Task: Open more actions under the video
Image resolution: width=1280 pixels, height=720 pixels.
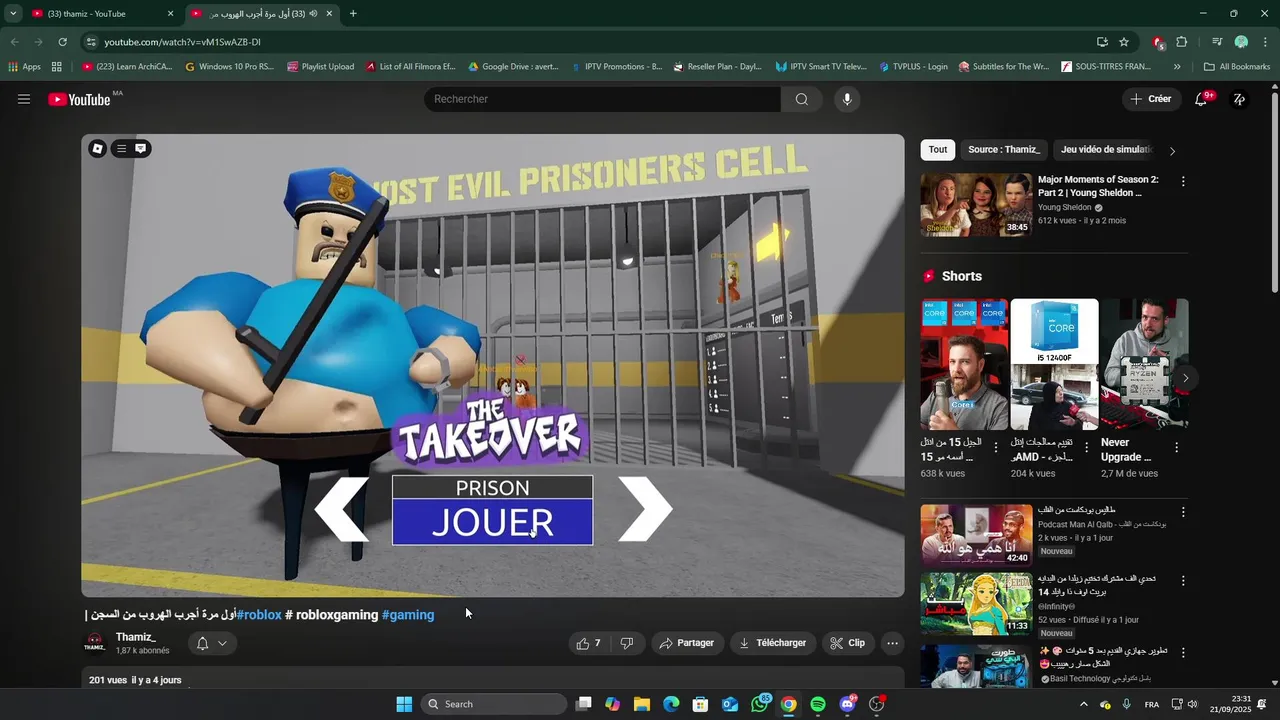Action: click(x=893, y=643)
